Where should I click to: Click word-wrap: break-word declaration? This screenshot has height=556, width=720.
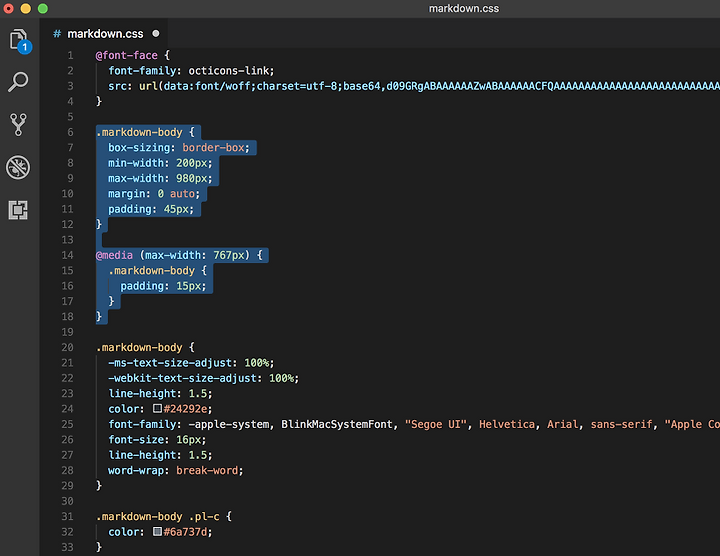click(176, 471)
